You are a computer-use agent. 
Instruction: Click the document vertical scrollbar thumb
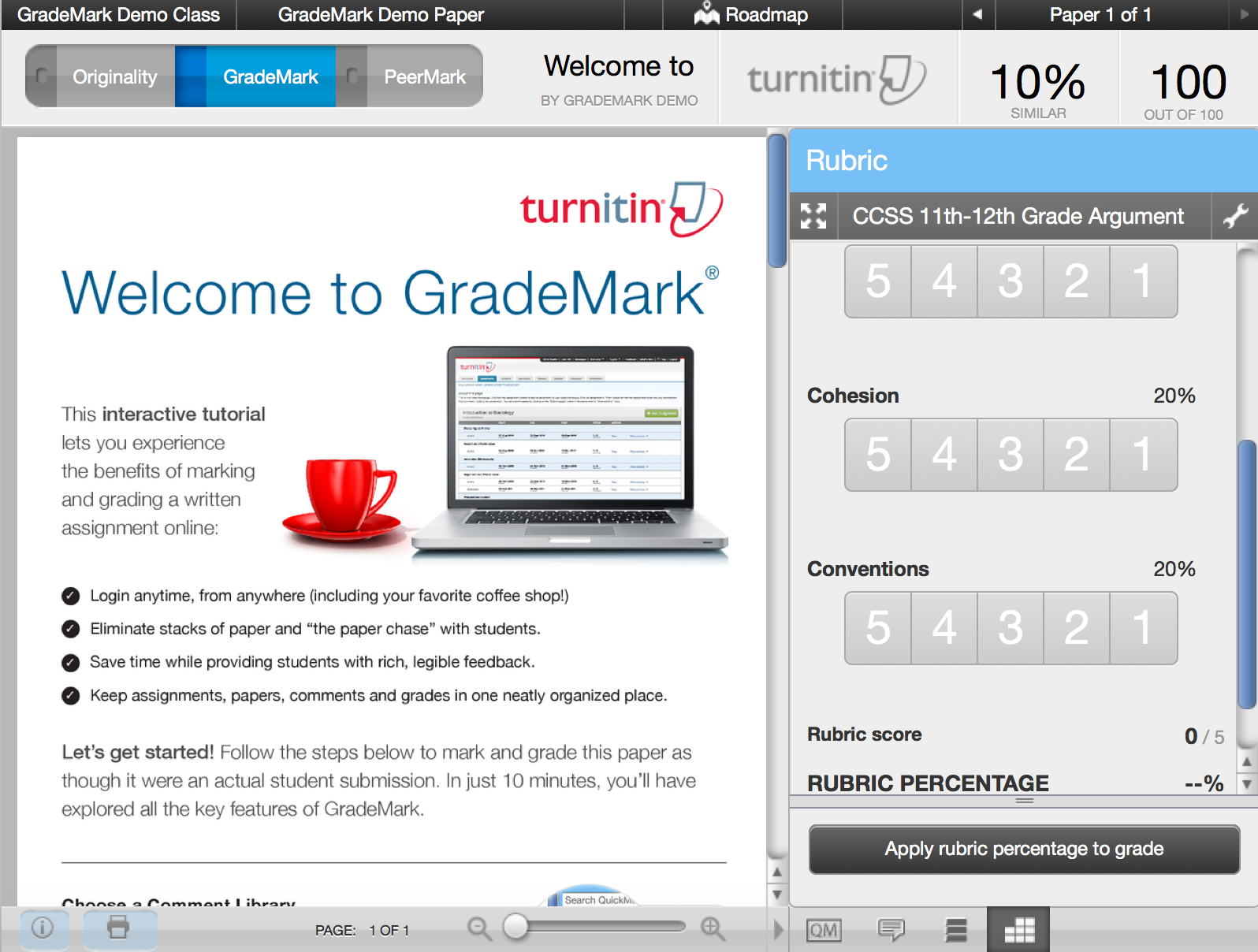pos(777,201)
